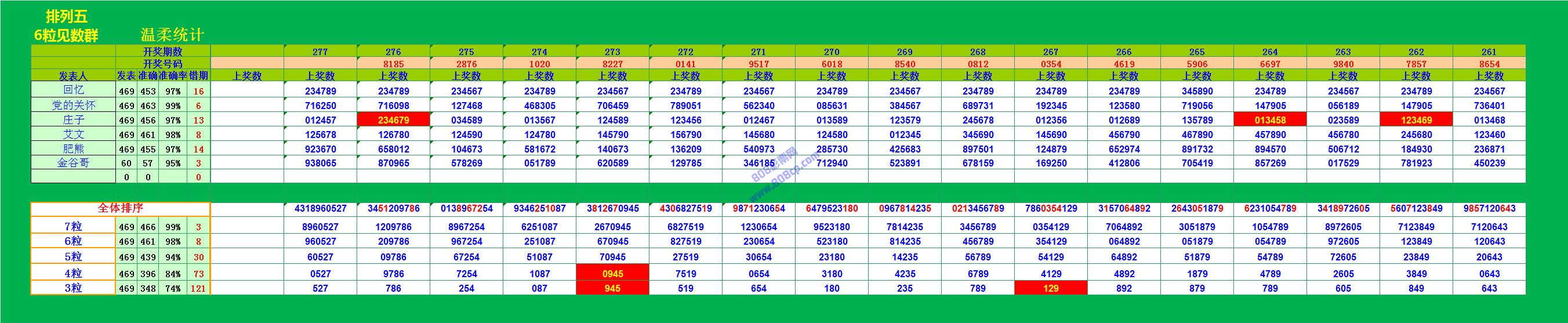
Task: Click the 回忆 author name cell
Action: click(73, 90)
